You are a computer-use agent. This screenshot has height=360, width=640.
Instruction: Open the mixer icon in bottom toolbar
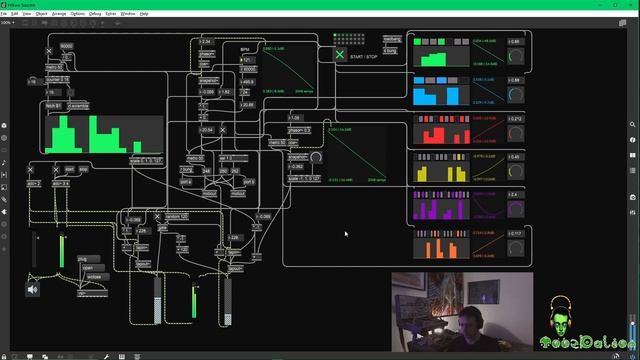coord(137,356)
